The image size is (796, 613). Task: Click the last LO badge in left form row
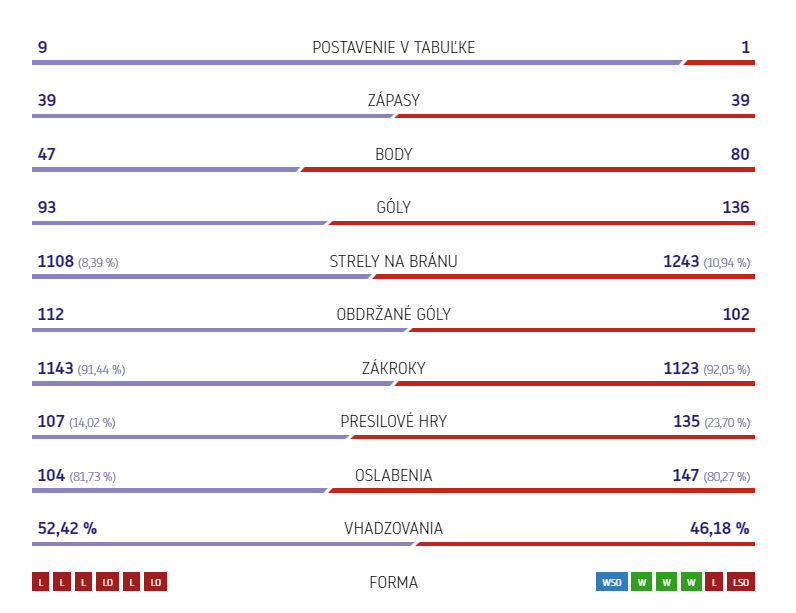coord(155,582)
